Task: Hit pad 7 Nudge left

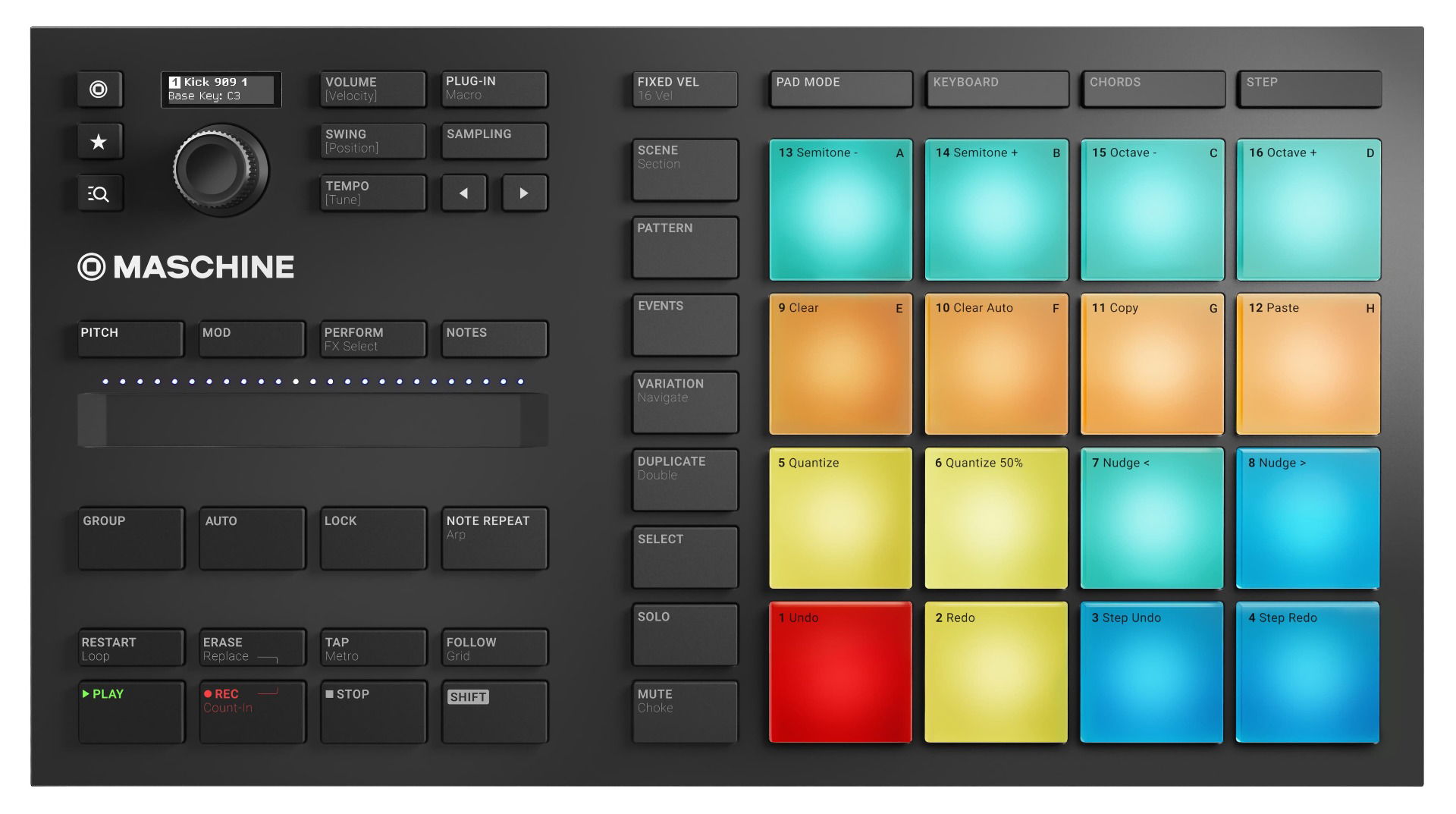Action: tap(1152, 518)
